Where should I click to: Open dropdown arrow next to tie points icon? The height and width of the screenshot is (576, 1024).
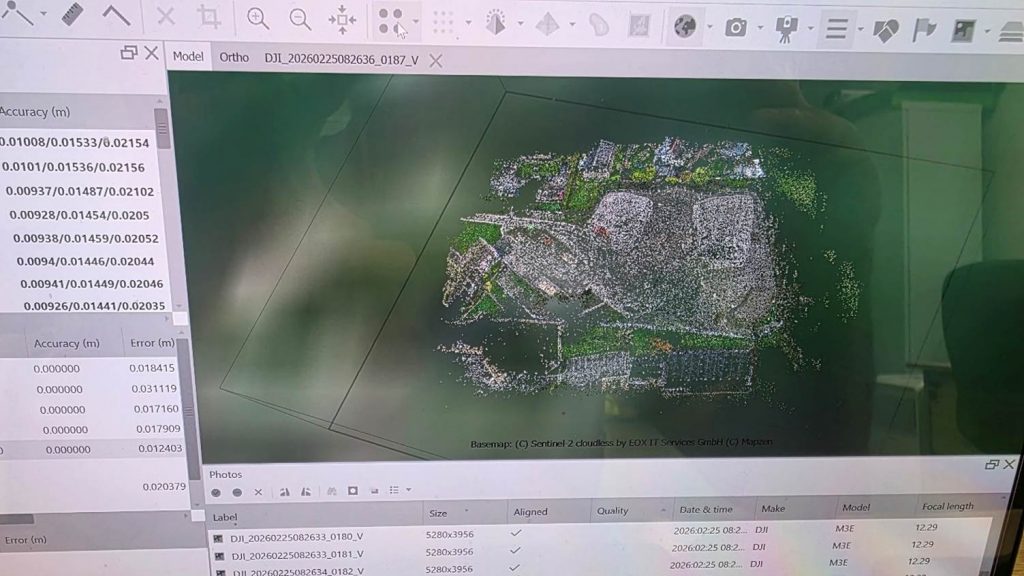(x=416, y=22)
